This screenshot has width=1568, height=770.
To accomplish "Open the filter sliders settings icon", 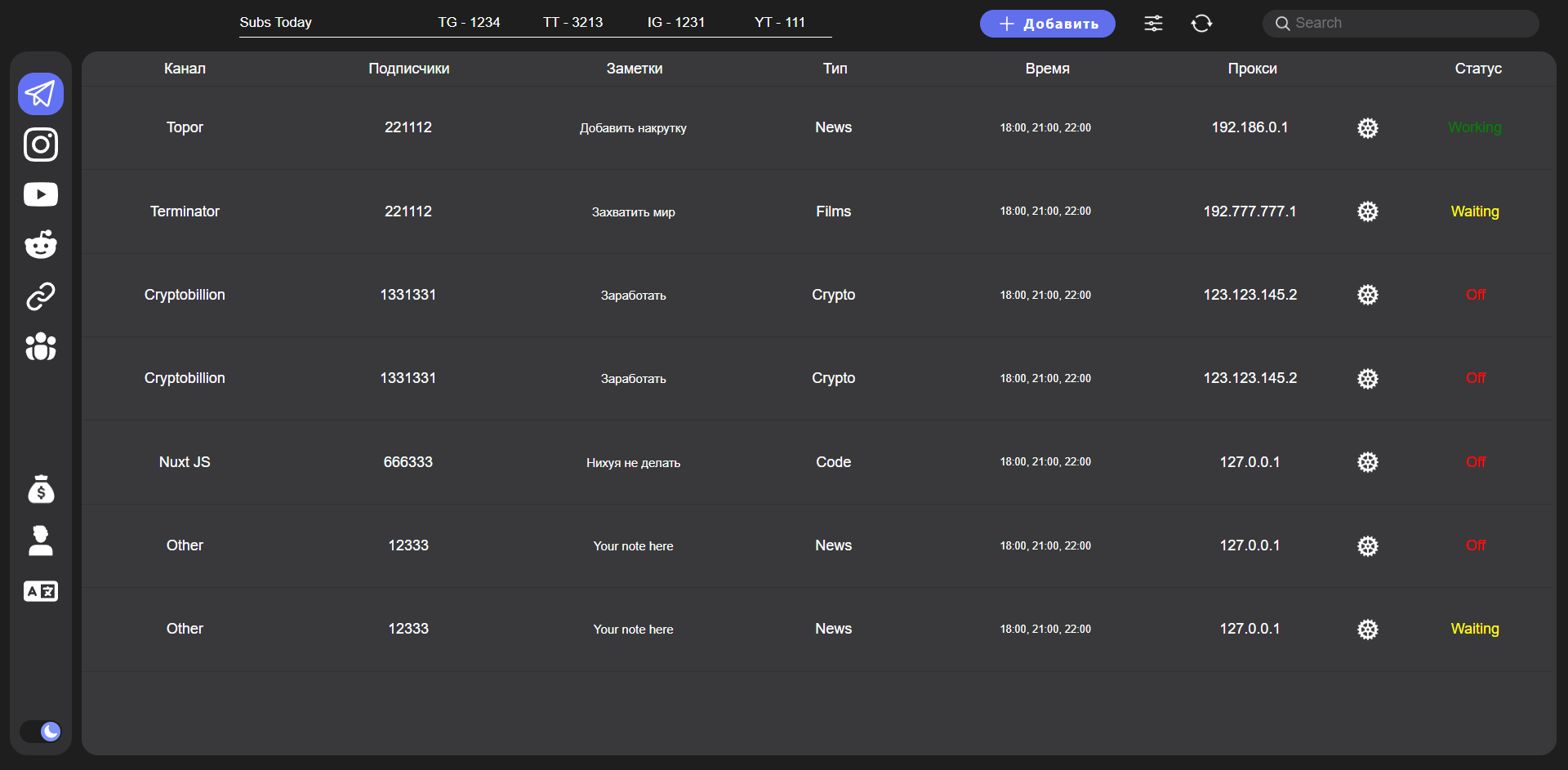I will pyautogui.click(x=1153, y=24).
